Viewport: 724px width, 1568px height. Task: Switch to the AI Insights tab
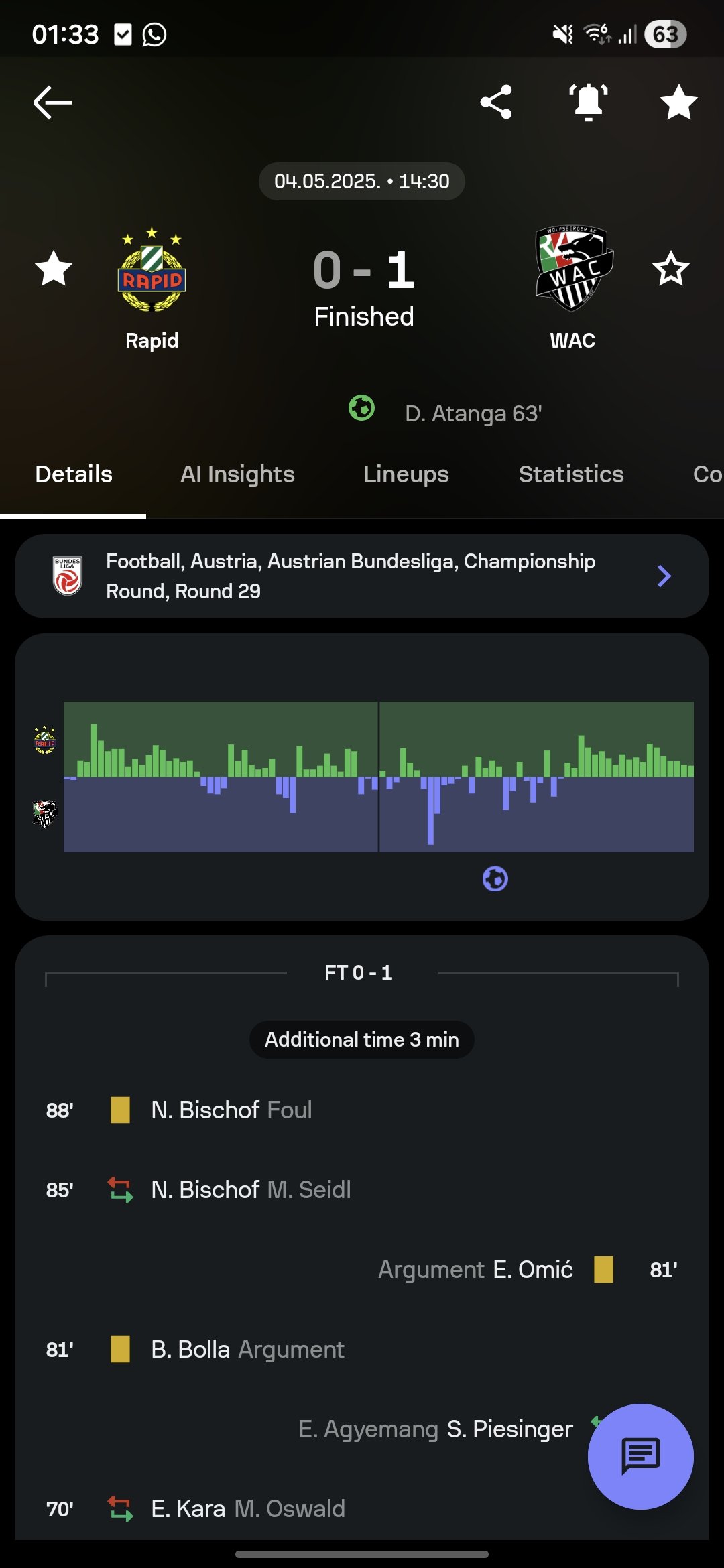pyautogui.click(x=237, y=474)
